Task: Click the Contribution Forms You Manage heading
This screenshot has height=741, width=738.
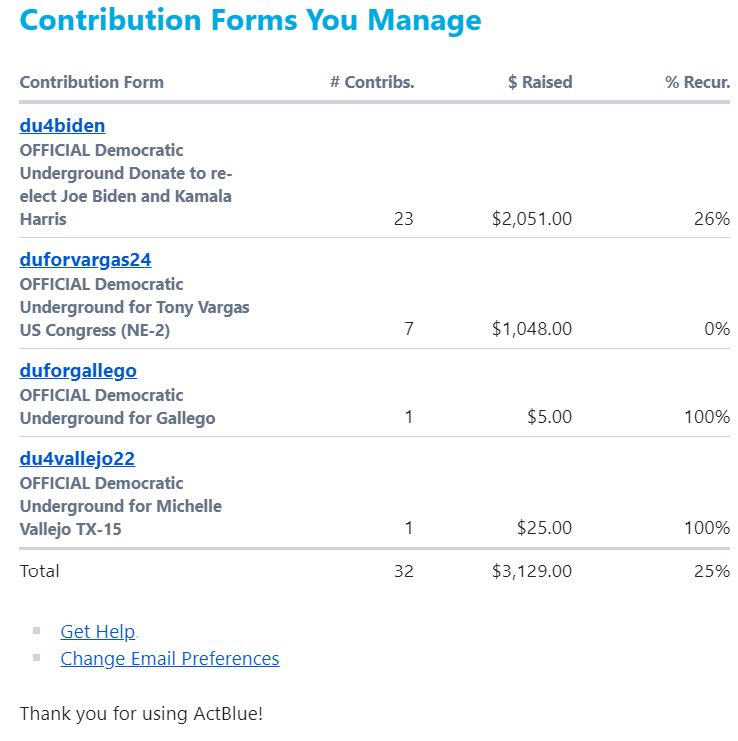Action: pos(250,20)
